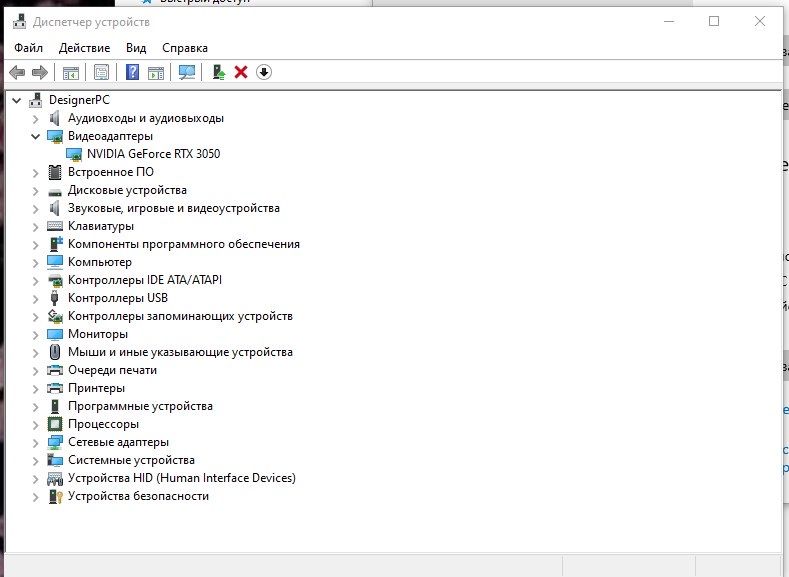This screenshot has width=789, height=577.
Task: Open the Файл menu
Action: [28, 48]
